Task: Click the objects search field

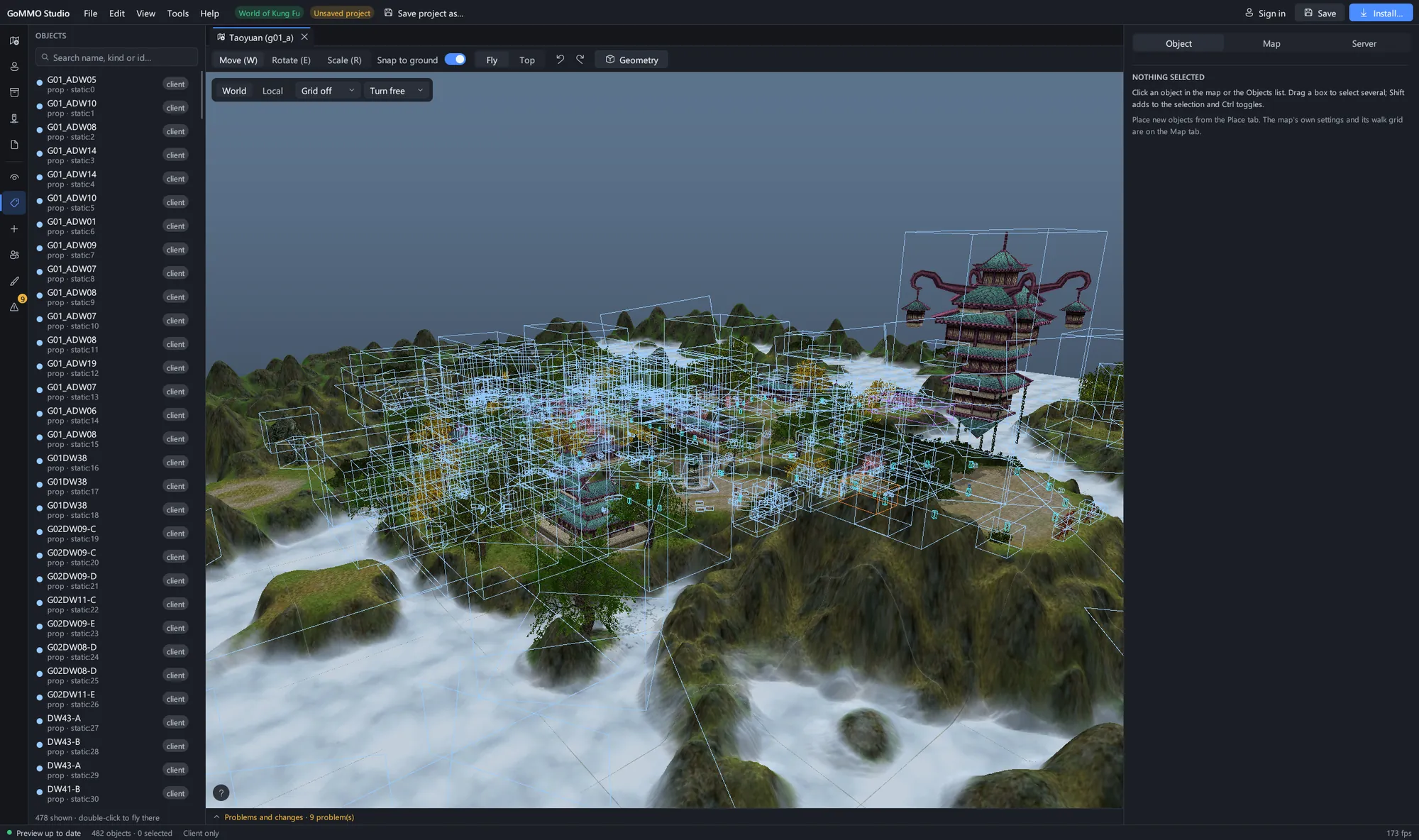Action: (116, 57)
